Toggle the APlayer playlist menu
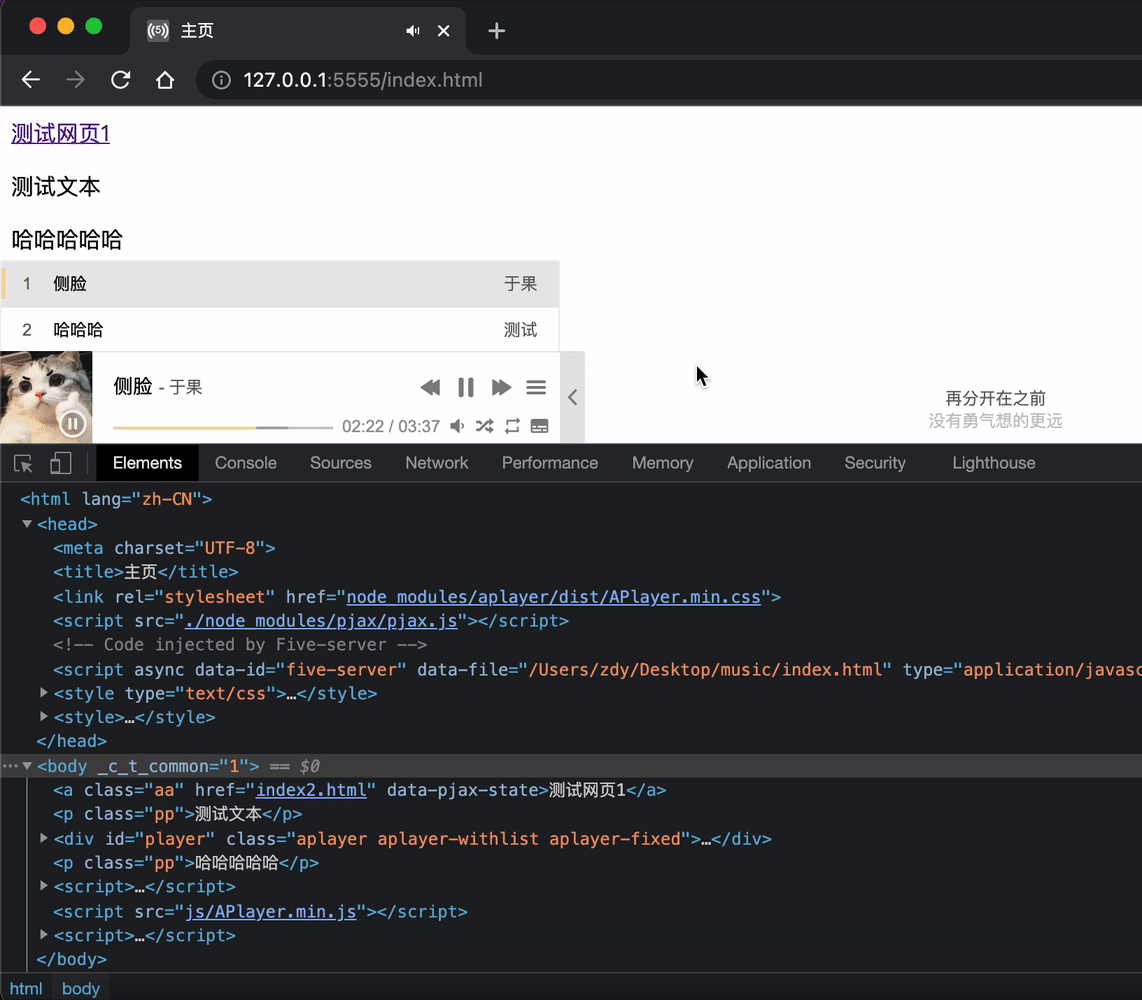Image resolution: width=1142 pixels, height=1000 pixels. 536,387
